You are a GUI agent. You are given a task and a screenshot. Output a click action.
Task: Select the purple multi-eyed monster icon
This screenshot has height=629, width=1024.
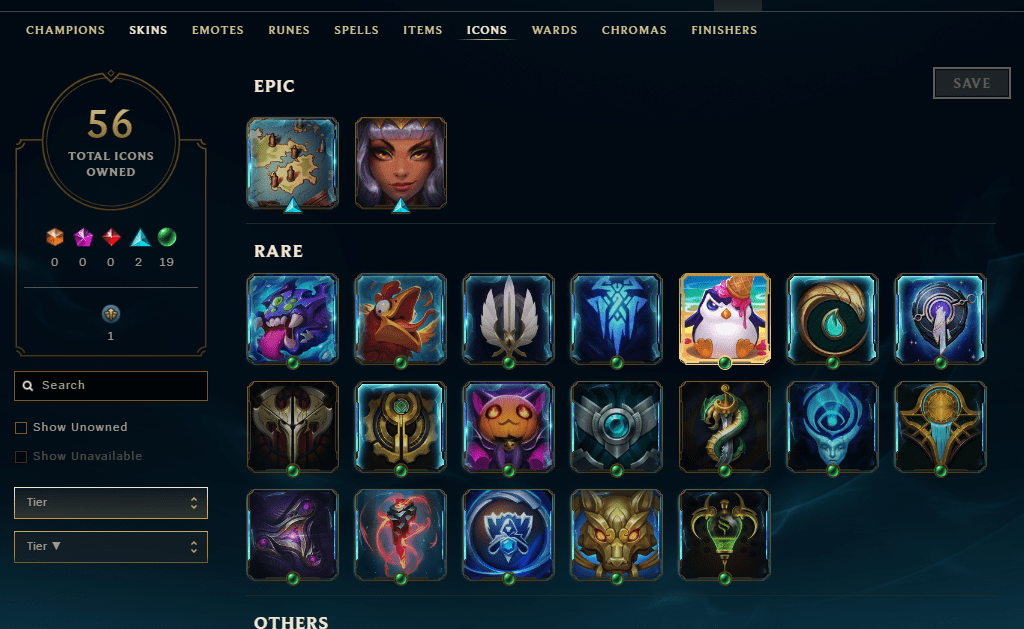coord(293,319)
